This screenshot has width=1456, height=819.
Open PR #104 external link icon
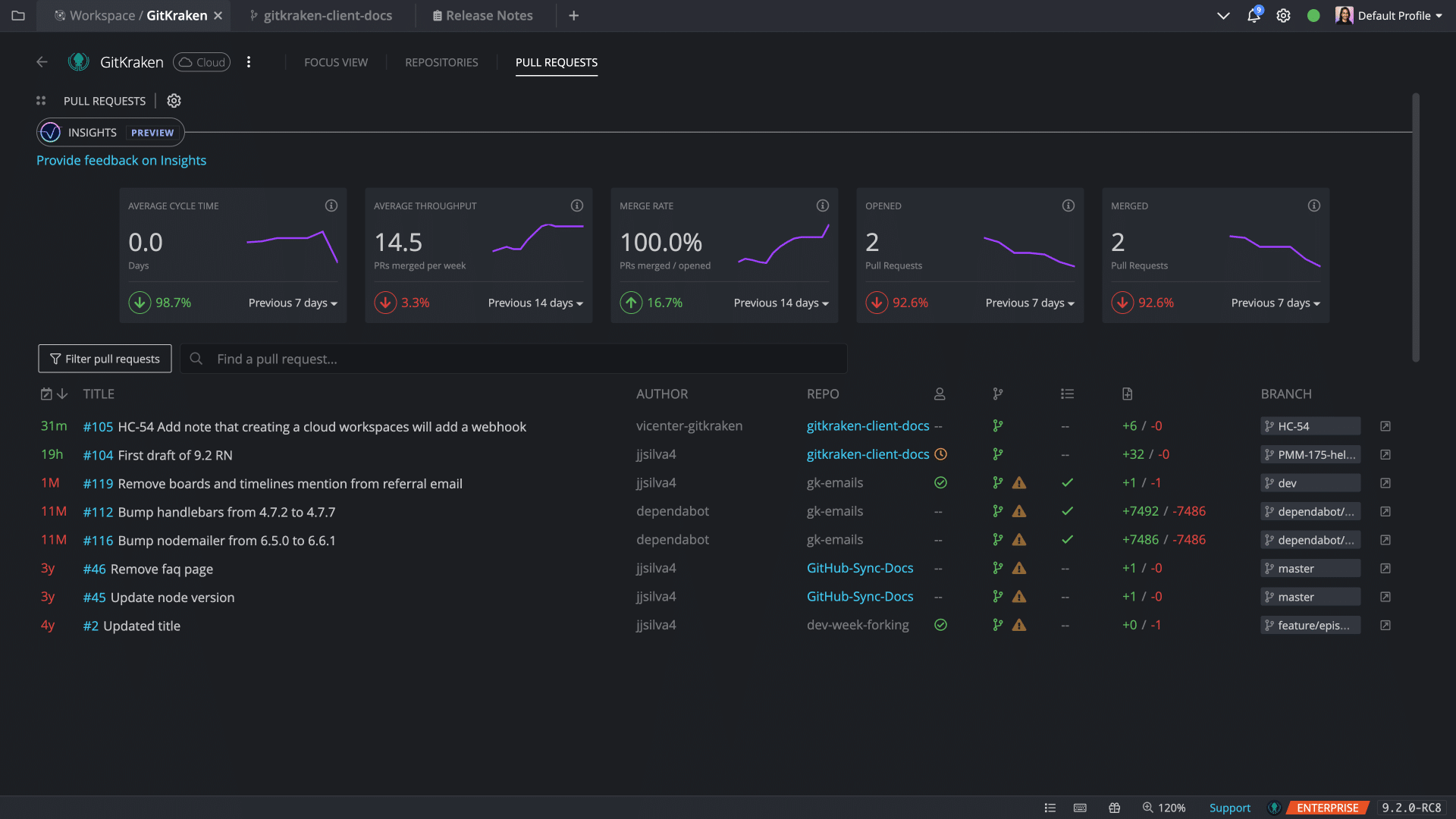1385,455
